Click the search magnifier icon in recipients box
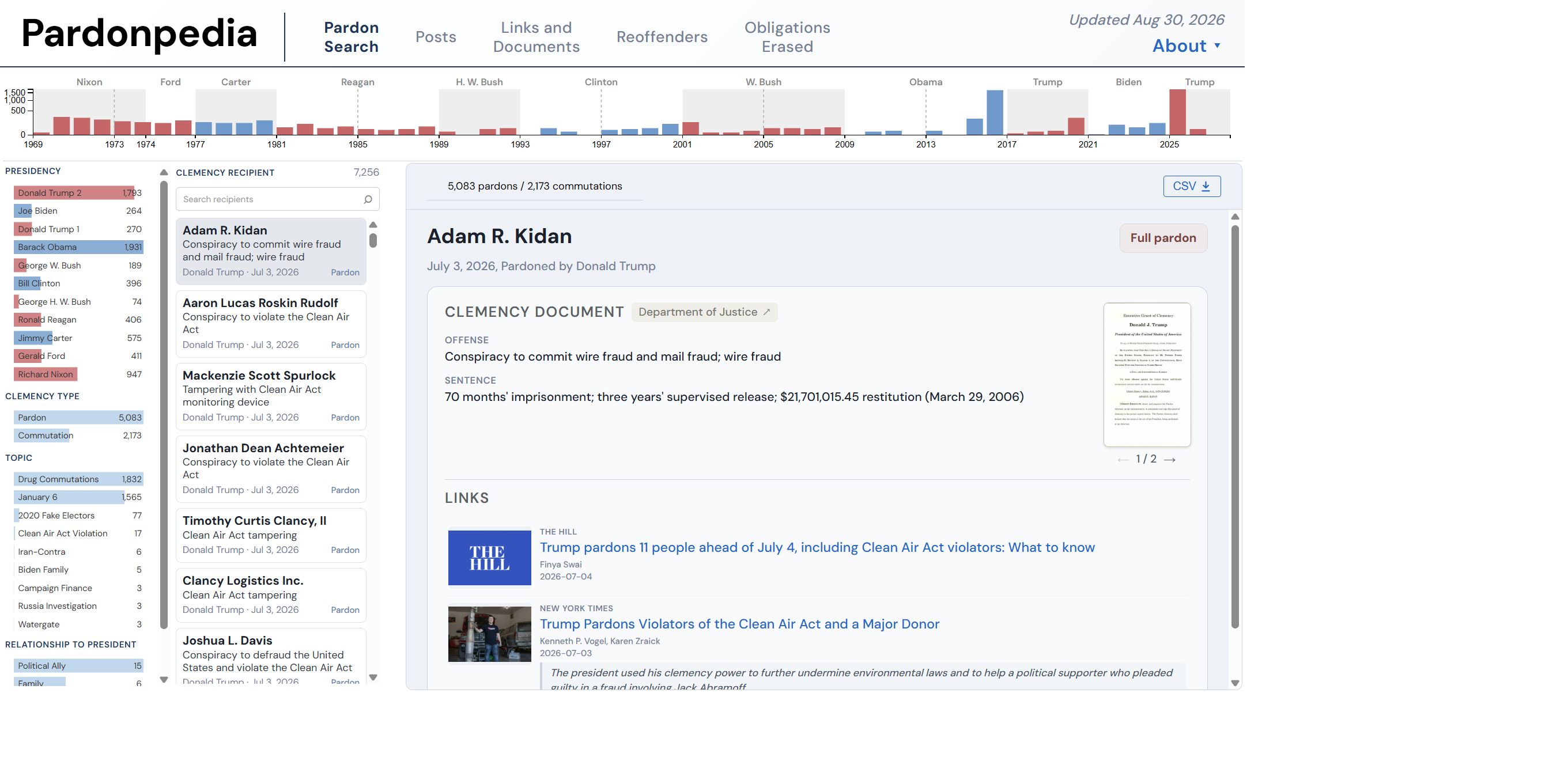Screen dimensions: 1549x784 click(x=368, y=200)
